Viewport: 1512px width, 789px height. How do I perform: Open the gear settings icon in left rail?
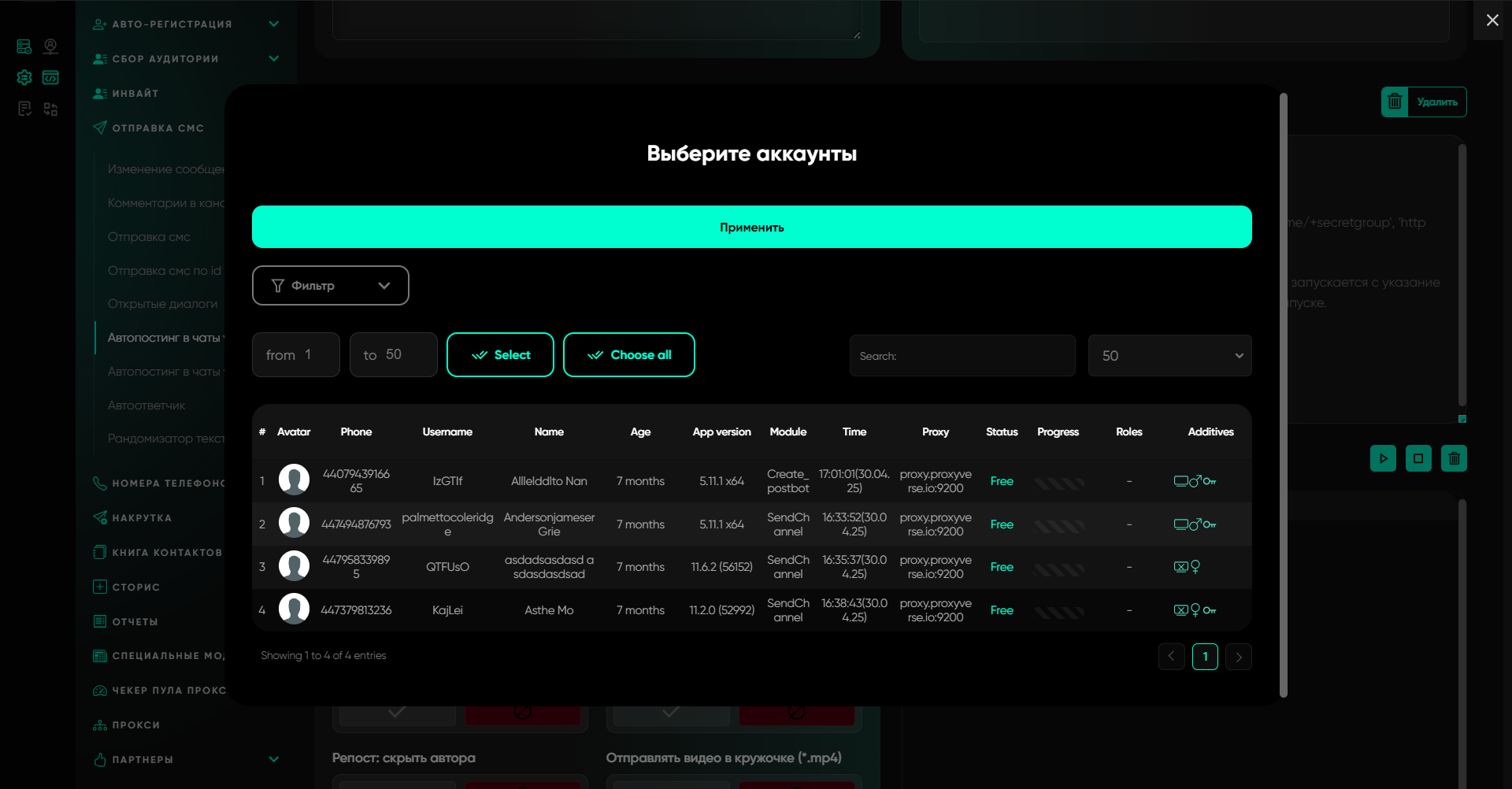[24, 77]
